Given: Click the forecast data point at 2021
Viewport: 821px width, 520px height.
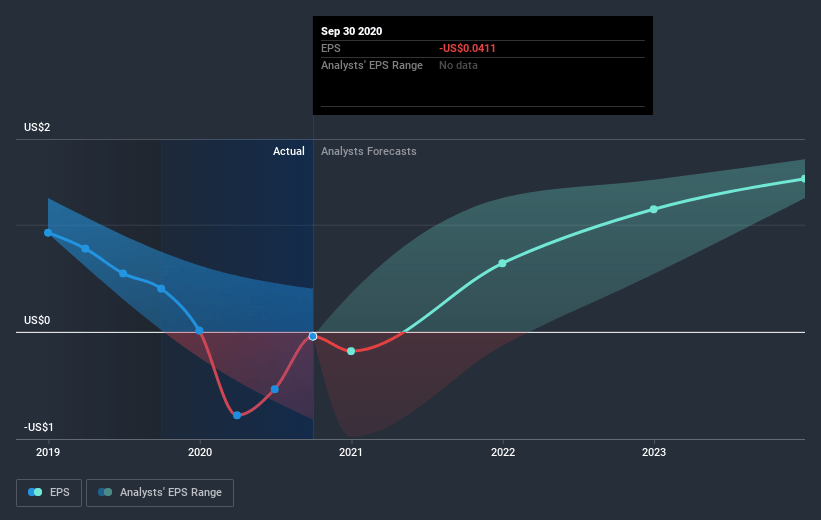Looking at the screenshot, I should click(351, 351).
